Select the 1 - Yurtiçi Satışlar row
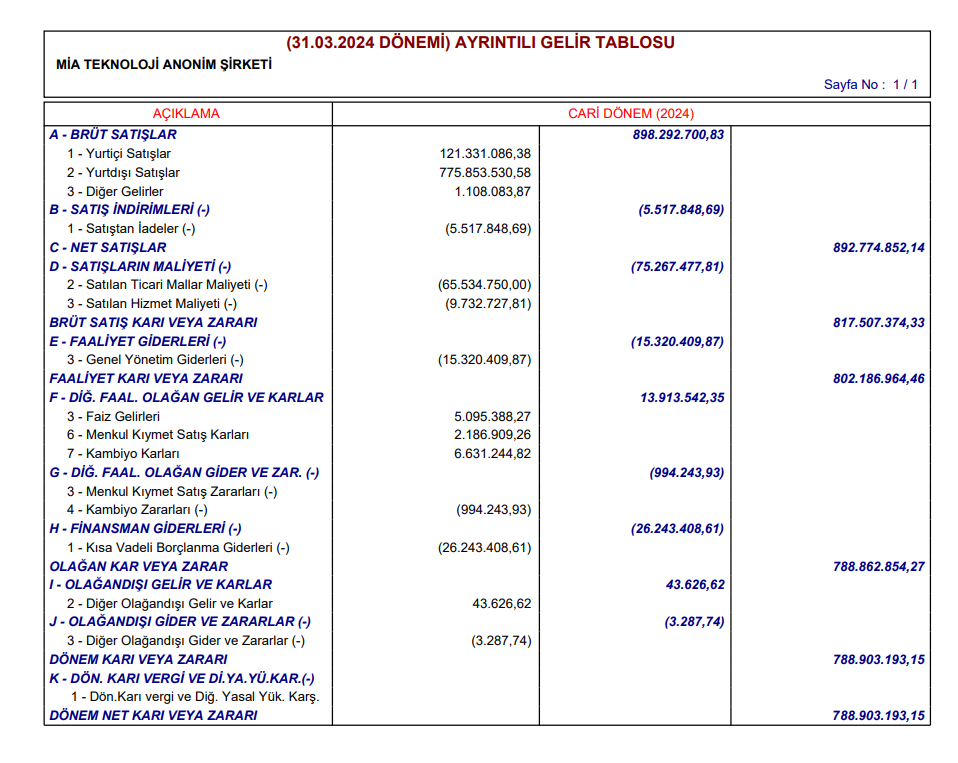 tap(119, 153)
